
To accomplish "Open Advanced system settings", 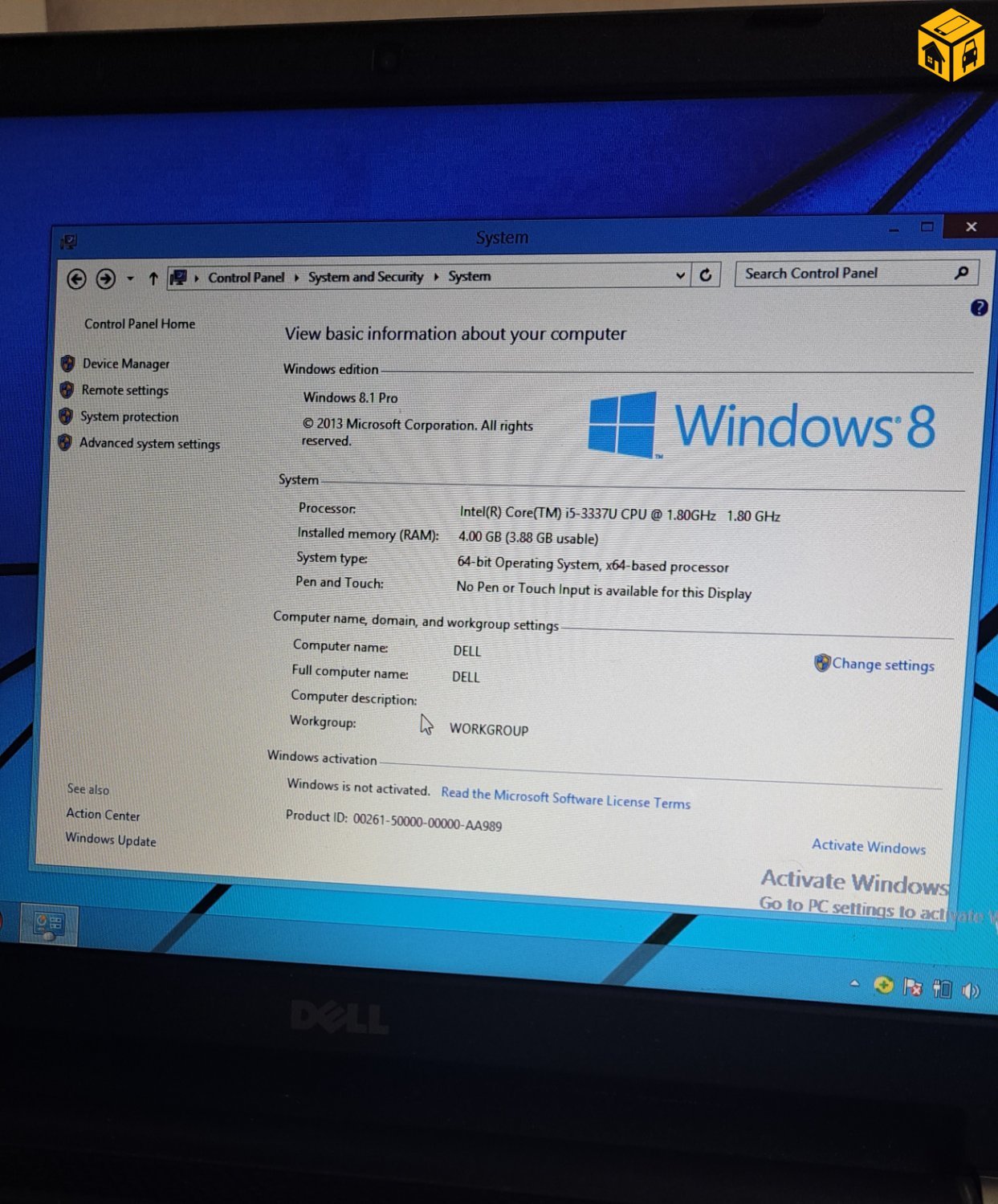I will (x=149, y=443).
